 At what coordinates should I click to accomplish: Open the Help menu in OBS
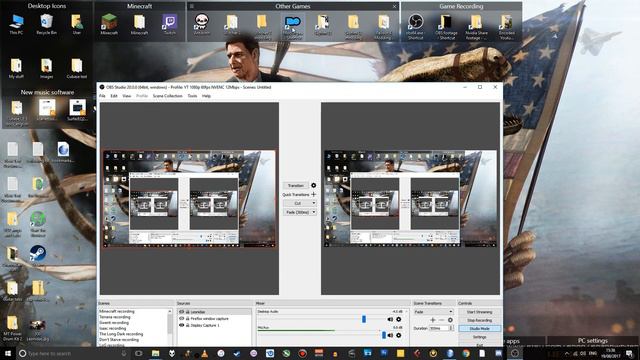(207, 96)
